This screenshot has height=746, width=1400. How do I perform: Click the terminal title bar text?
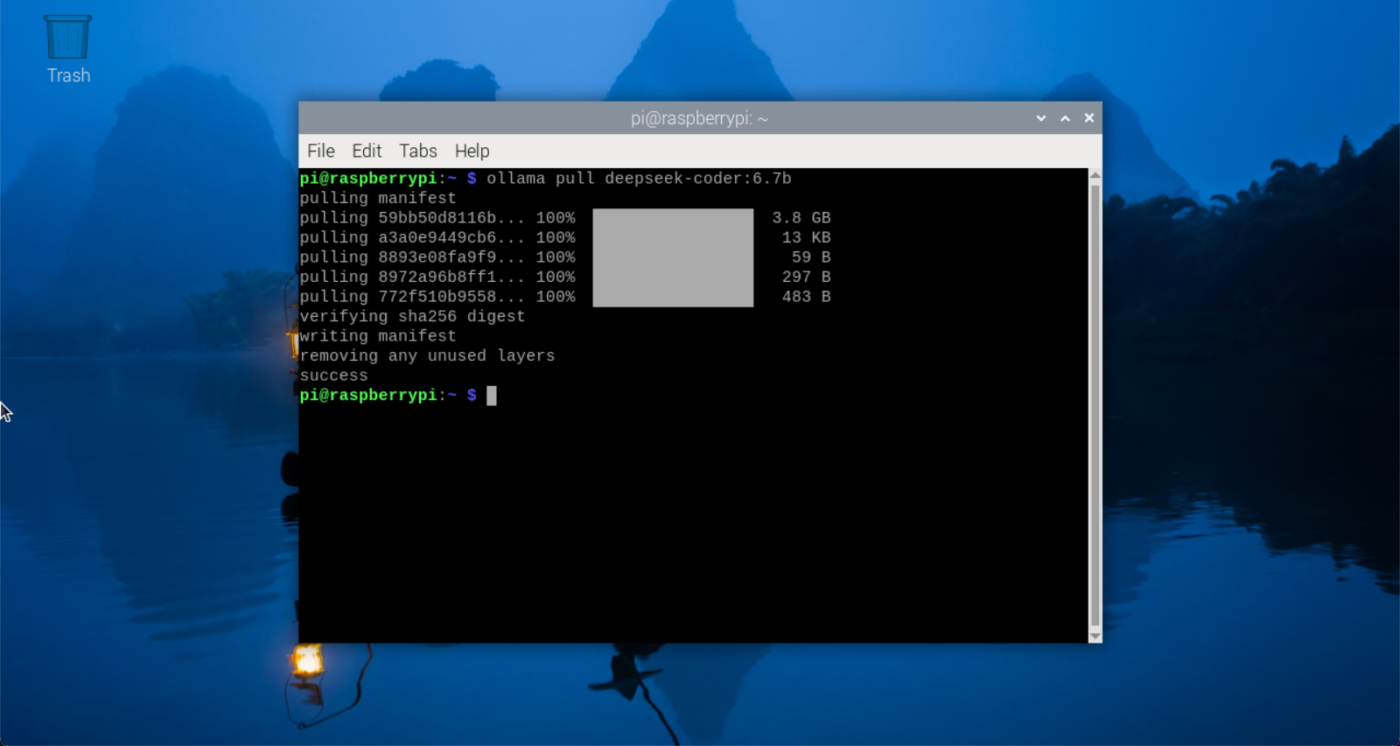coord(699,118)
